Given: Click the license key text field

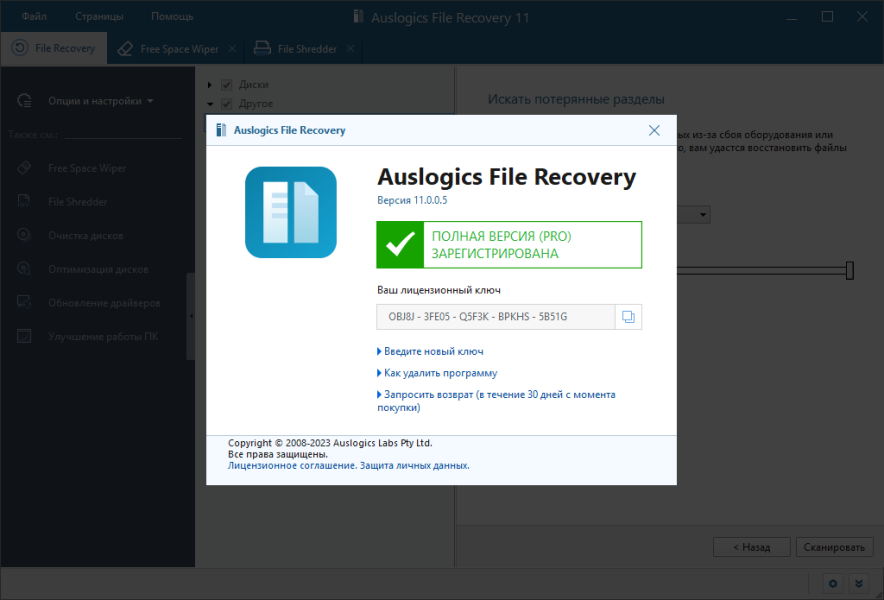Looking at the screenshot, I should click(496, 317).
